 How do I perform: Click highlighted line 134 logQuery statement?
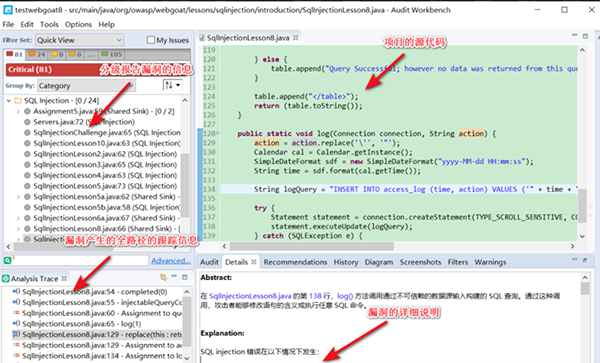click(x=399, y=189)
